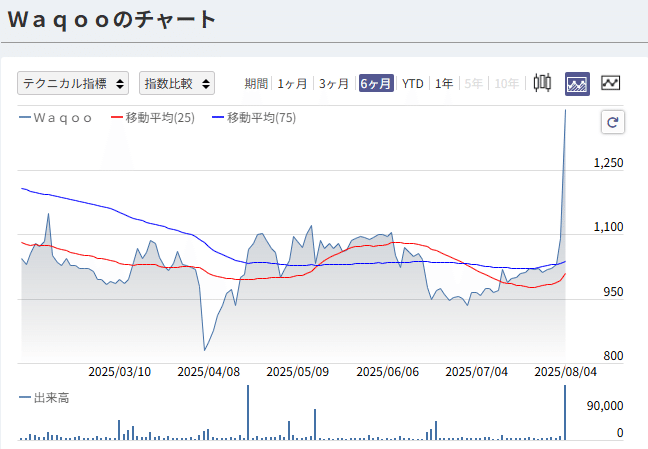Click the 1,250 price axis label
Image resolution: width=648 pixels, height=449 pixels.
[608, 163]
